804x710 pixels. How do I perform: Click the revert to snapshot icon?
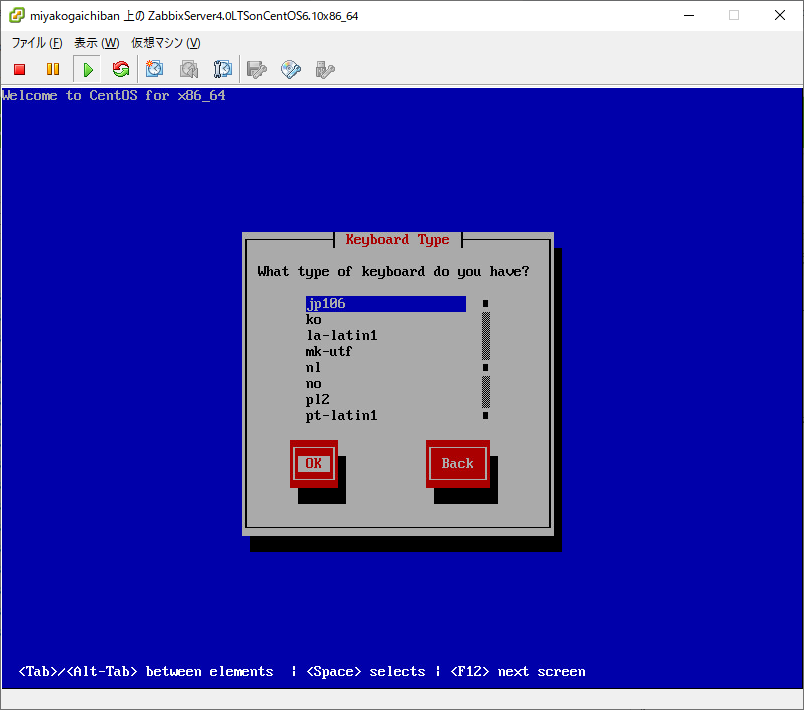189,69
